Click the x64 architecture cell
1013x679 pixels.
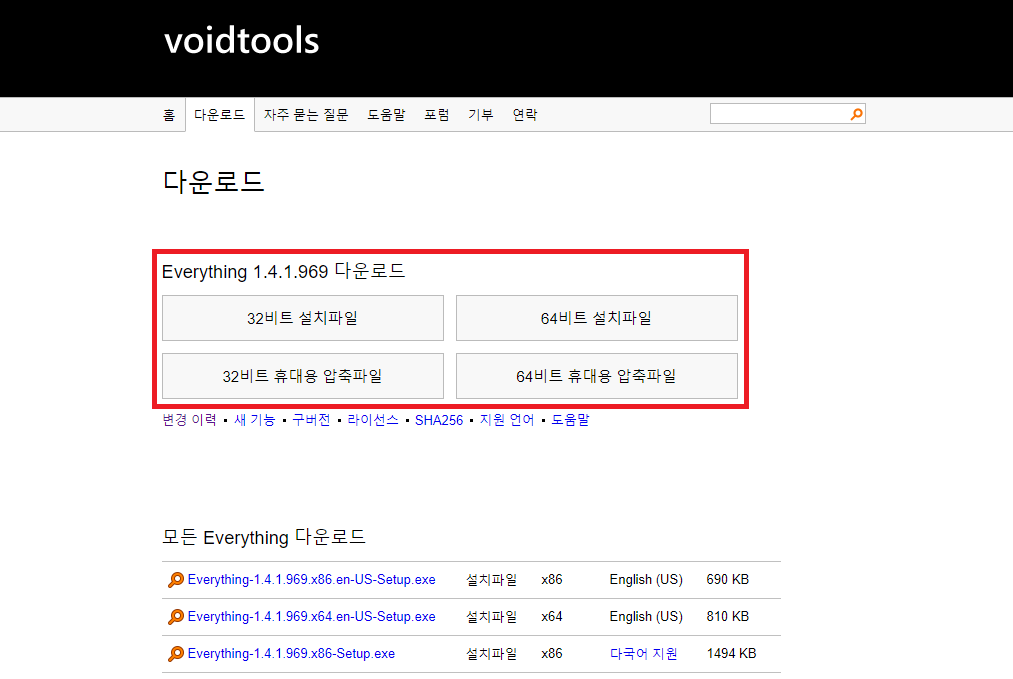(552, 617)
